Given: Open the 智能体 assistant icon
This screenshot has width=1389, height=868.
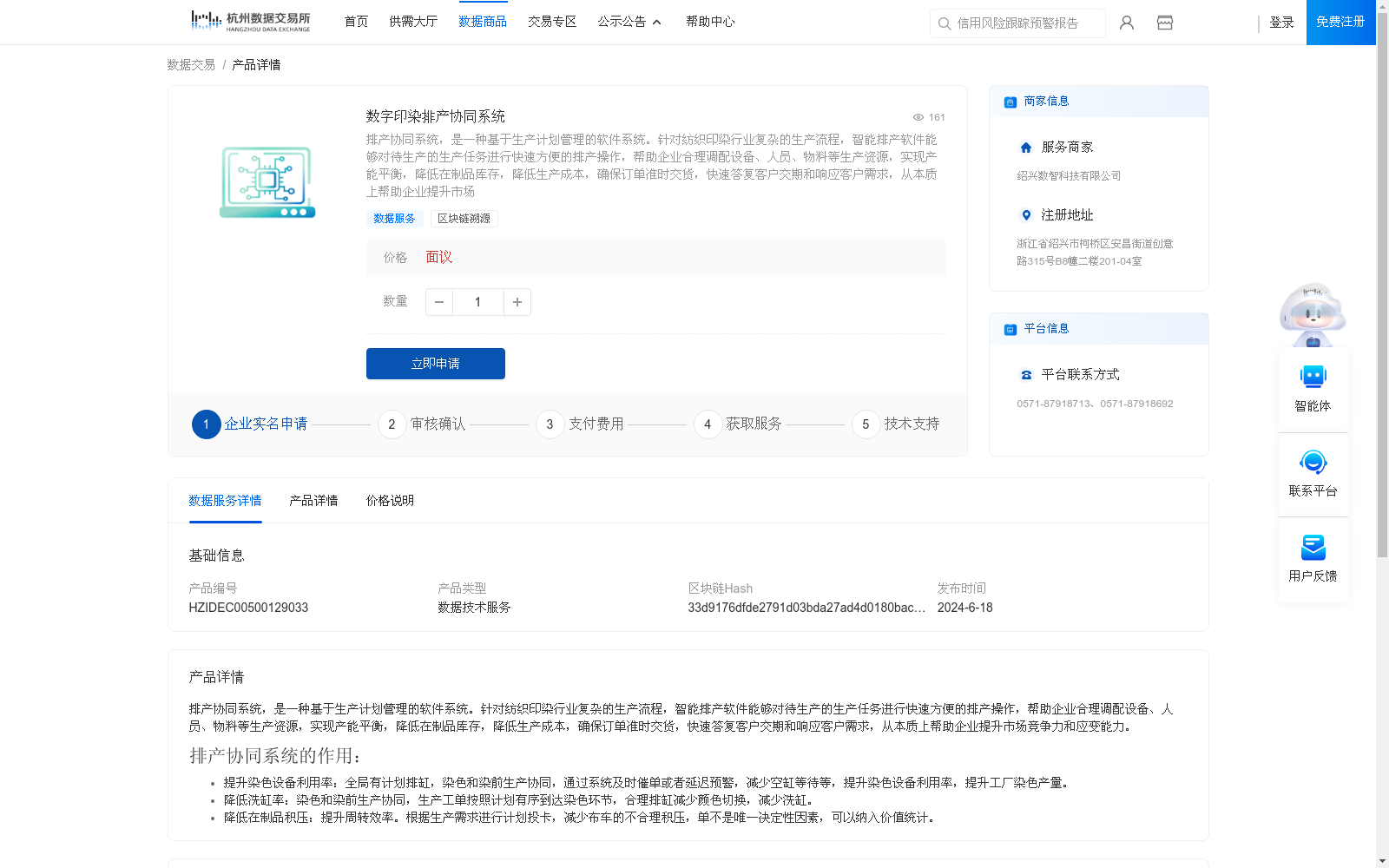Looking at the screenshot, I should tap(1313, 377).
